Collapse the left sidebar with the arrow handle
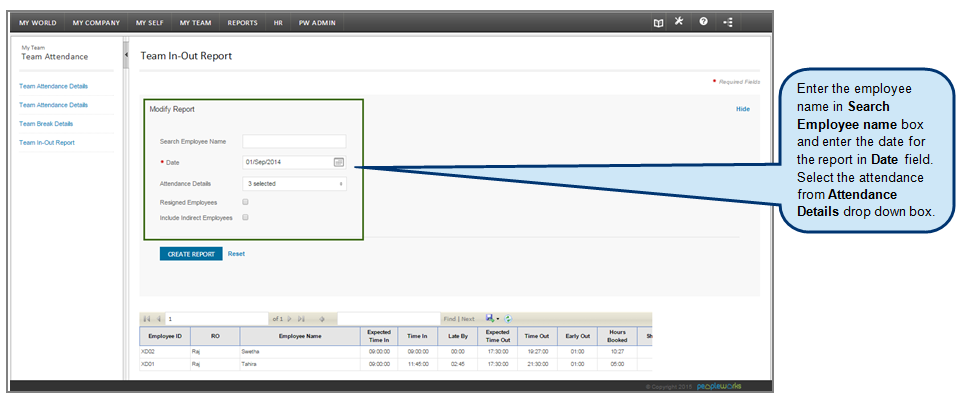Viewport: 961px width, 396px height. [x=126, y=55]
